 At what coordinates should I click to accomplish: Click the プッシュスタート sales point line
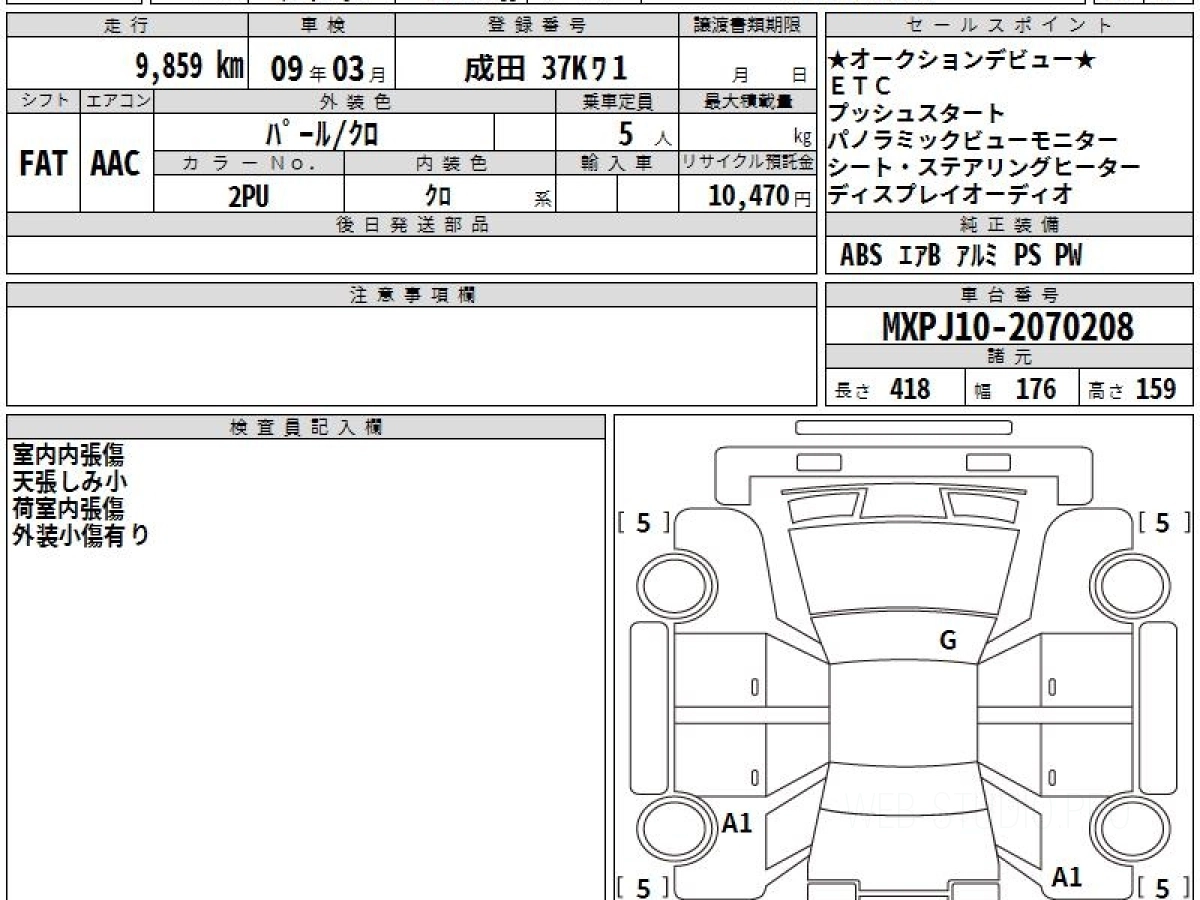tap(917, 113)
